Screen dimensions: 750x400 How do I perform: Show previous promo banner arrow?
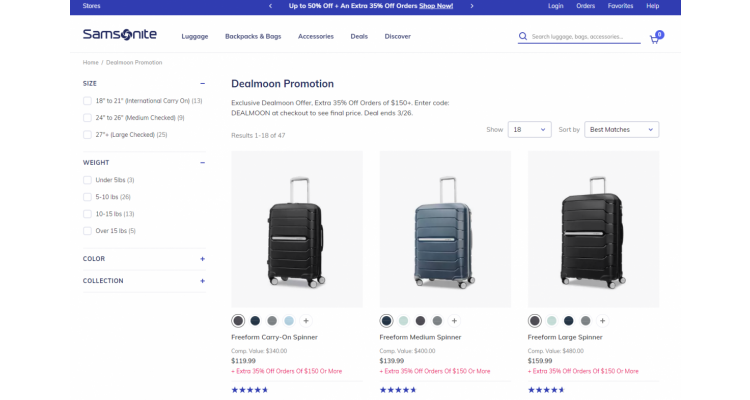coord(270,6)
